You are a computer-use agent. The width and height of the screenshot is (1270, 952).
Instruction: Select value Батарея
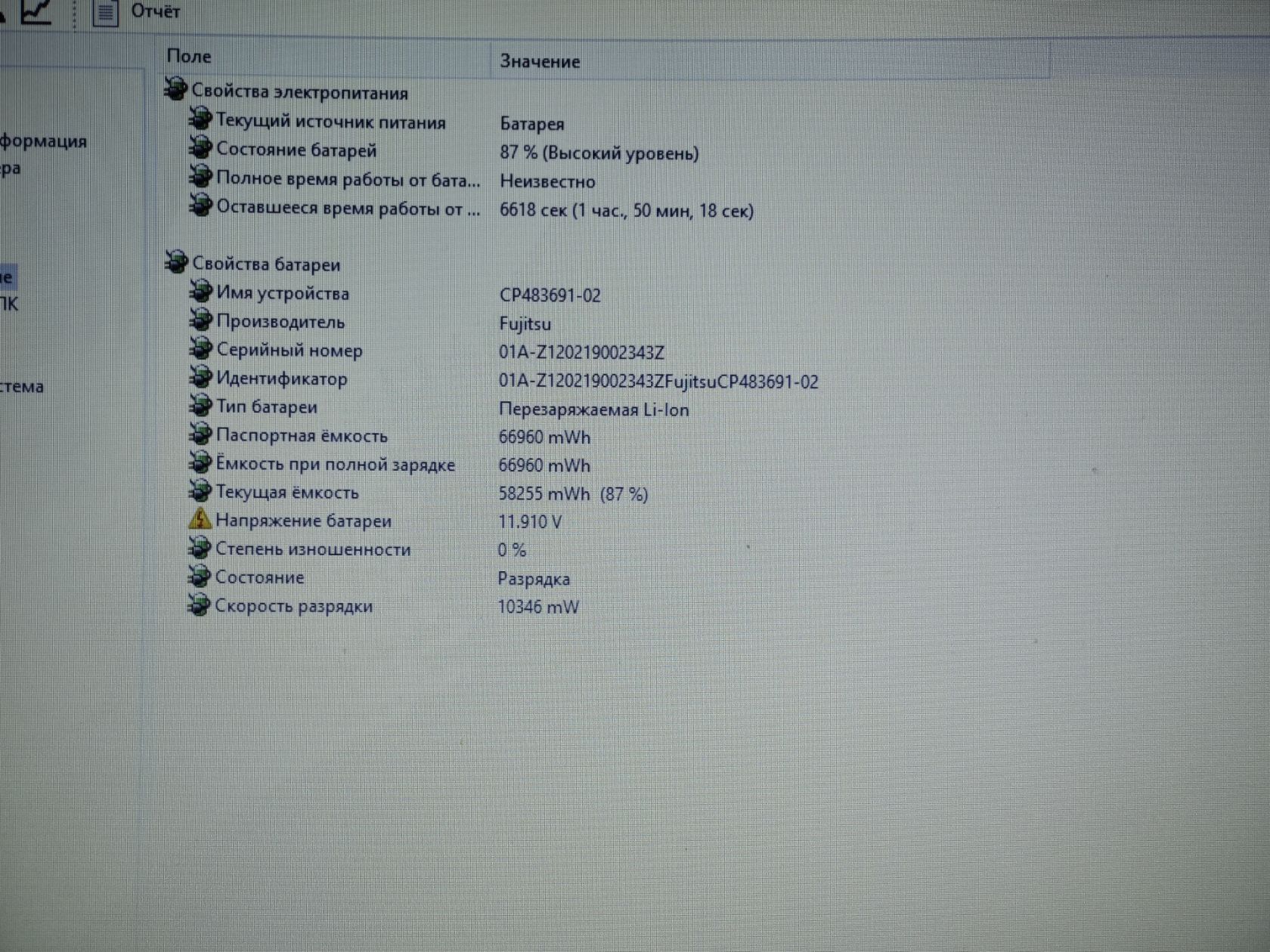tap(532, 124)
